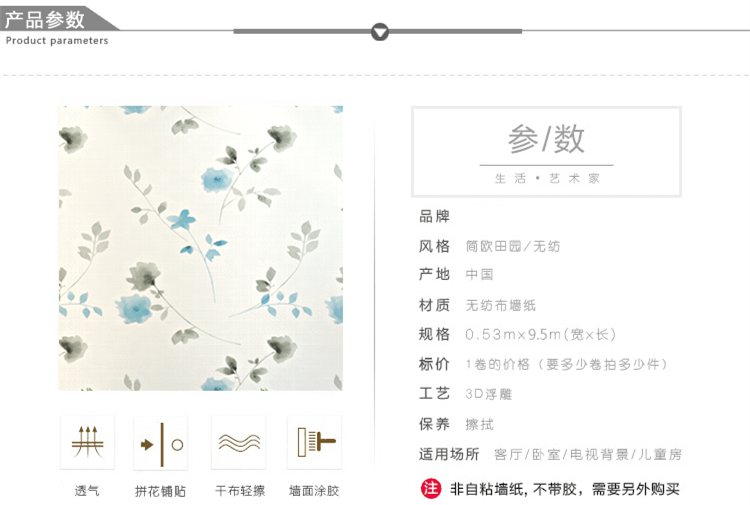This screenshot has height=505, width=750.
Task: Click the 简欧田园/无纺 style value
Action: (513, 246)
